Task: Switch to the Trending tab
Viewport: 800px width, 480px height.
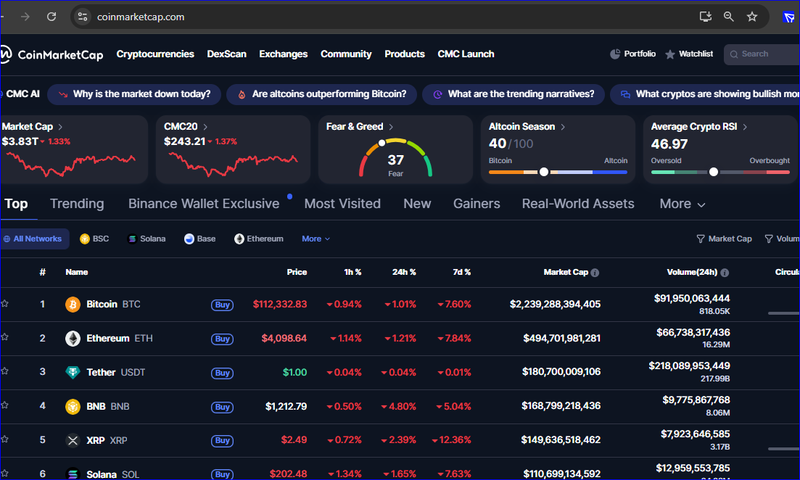Action: [x=77, y=204]
